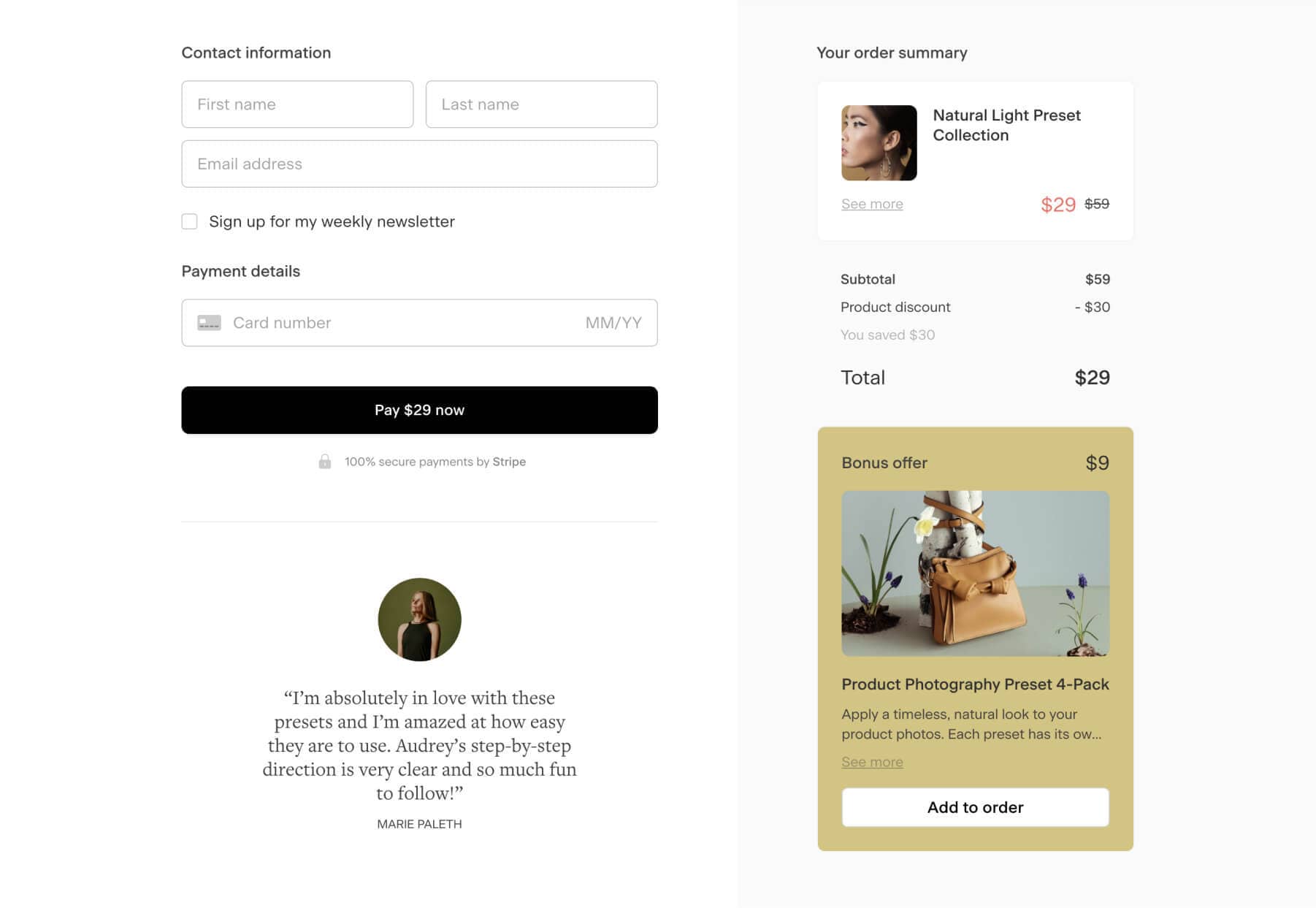1316x908 pixels.
Task: Click the MM/YY expiration field
Action: [x=613, y=322]
